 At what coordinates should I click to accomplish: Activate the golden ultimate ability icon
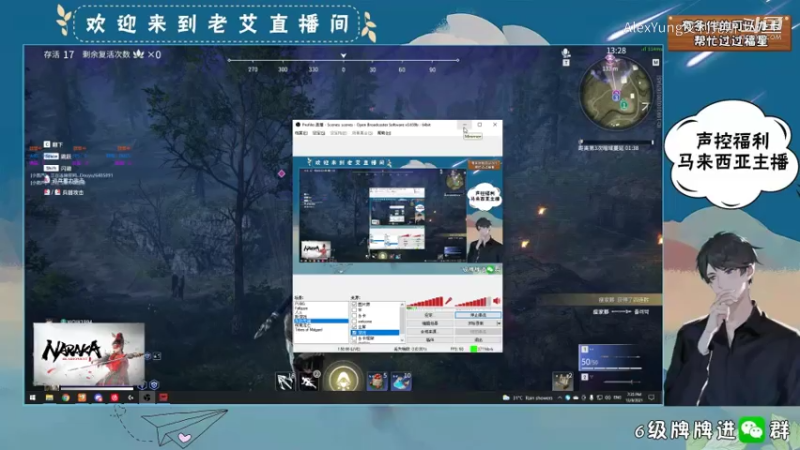pos(342,378)
